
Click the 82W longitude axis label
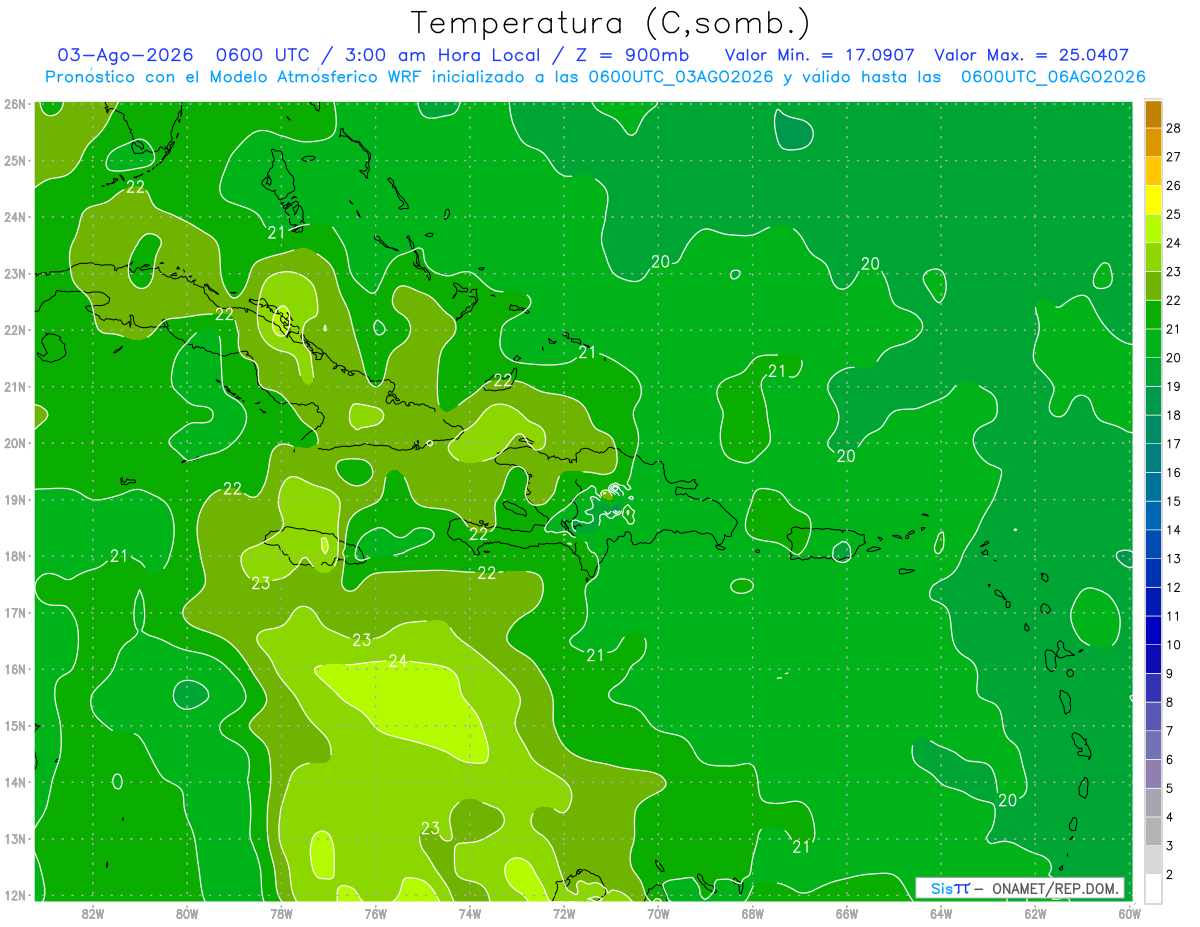[93, 914]
